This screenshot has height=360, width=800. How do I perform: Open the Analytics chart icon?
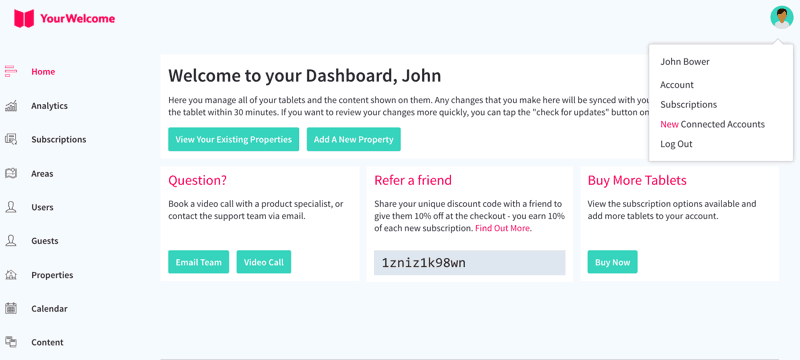[x=11, y=106]
